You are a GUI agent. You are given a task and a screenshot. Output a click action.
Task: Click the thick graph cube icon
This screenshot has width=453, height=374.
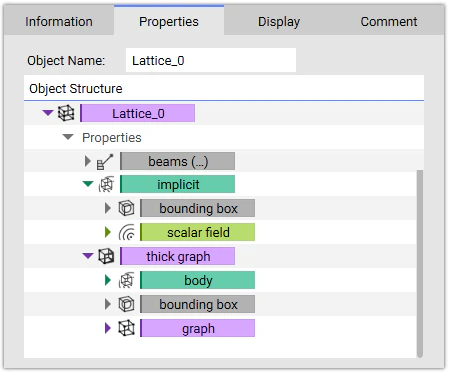pos(106,256)
